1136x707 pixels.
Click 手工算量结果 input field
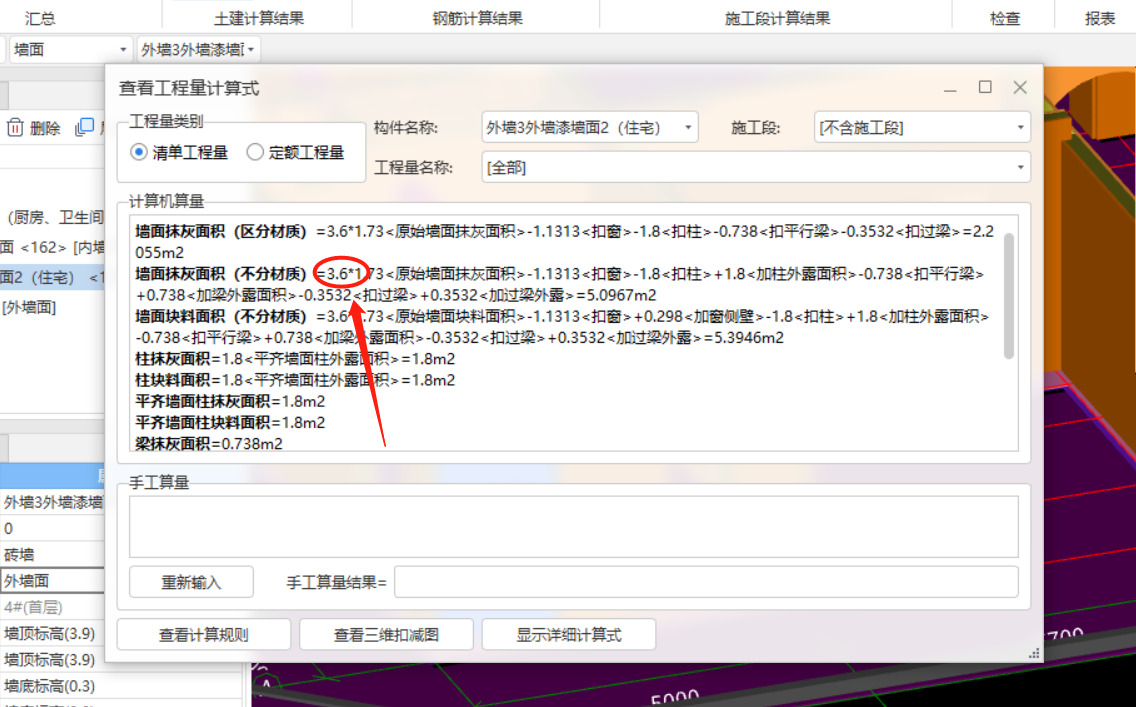tap(706, 582)
